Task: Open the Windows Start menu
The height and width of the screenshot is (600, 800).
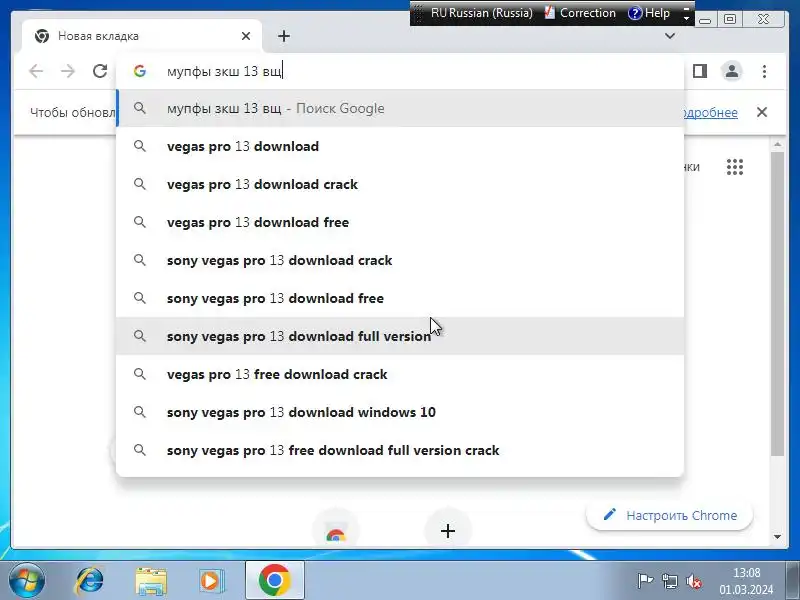Action: [26, 580]
